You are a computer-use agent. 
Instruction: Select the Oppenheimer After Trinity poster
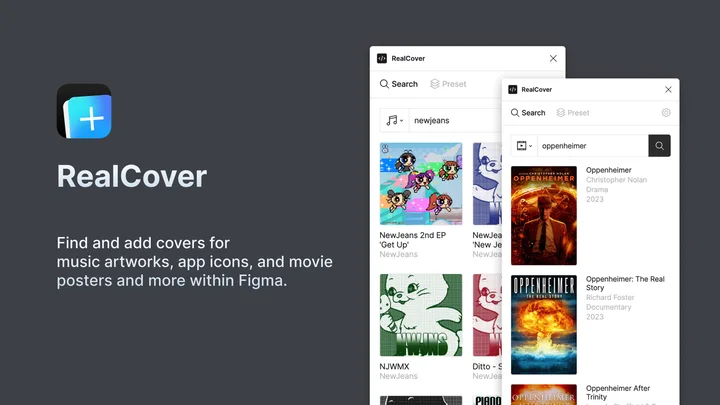coord(544,394)
